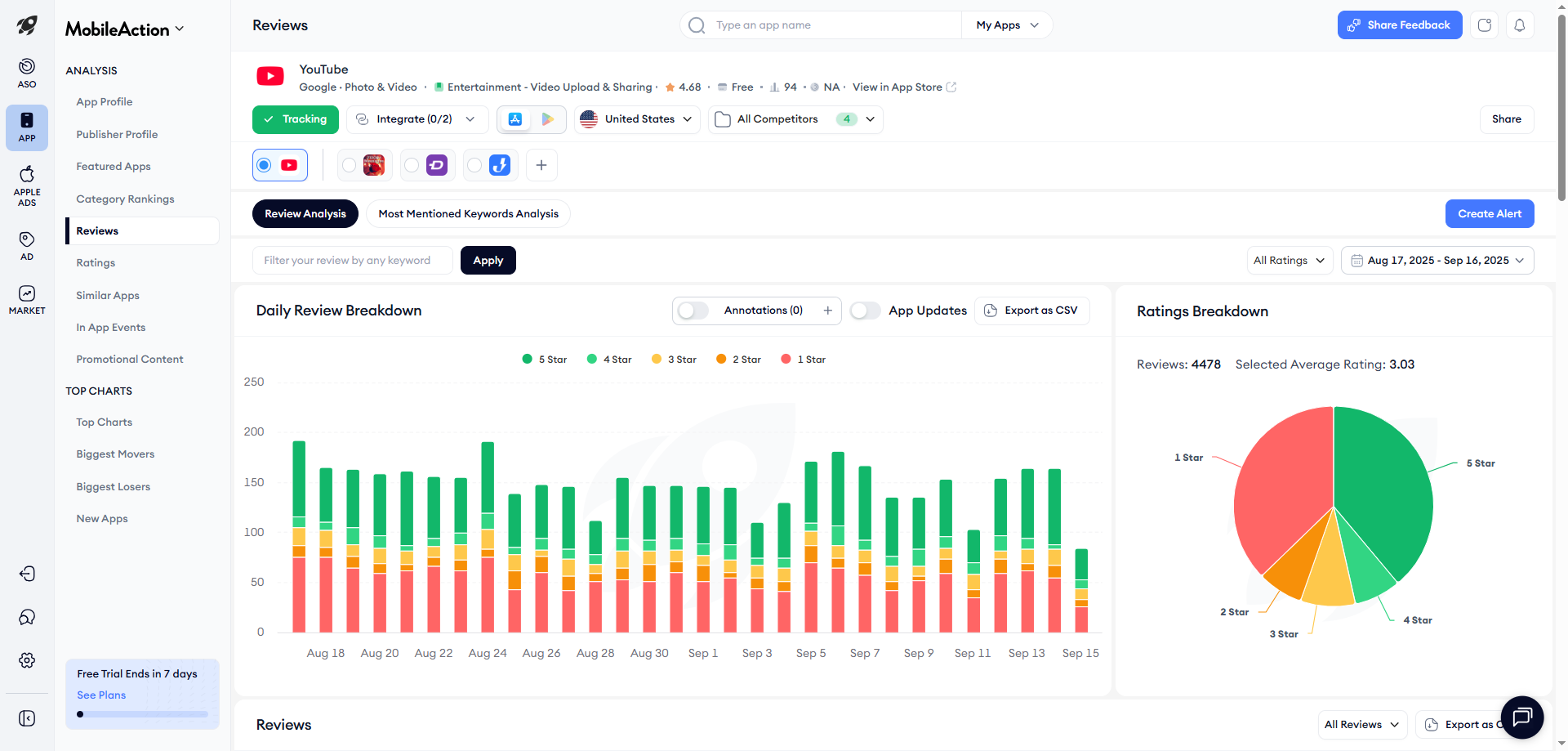1568x751 pixels.
Task: Open the date range picker dropdown
Action: click(x=1437, y=261)
